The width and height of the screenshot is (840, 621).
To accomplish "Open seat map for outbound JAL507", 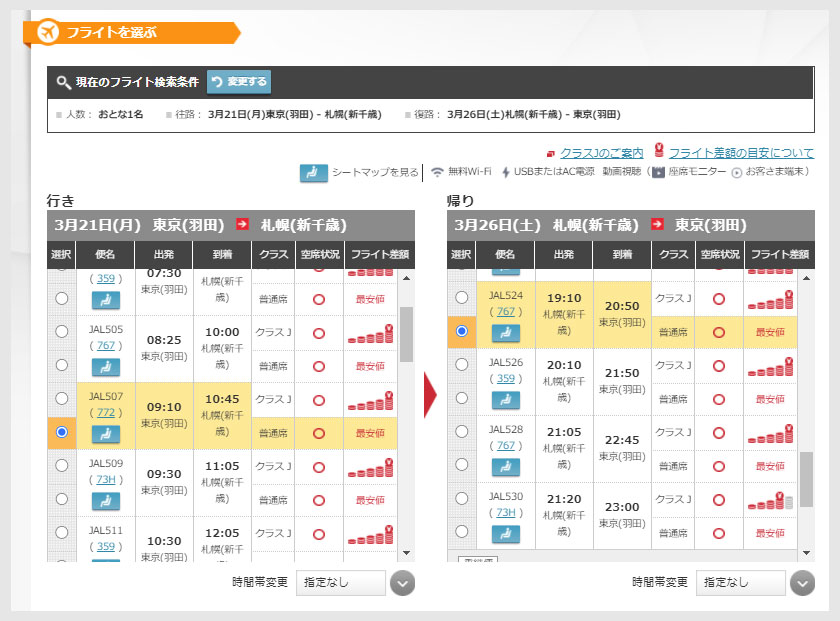I will point(106,434).
